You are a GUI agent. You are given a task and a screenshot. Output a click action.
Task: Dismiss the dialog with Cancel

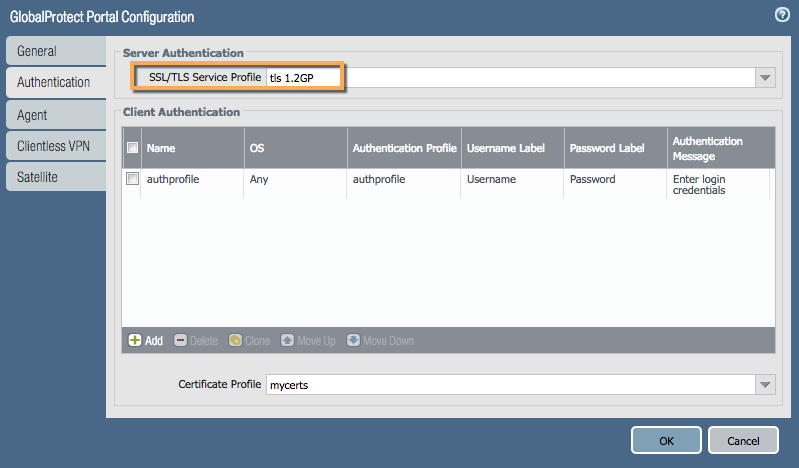(x=743, y=440)
